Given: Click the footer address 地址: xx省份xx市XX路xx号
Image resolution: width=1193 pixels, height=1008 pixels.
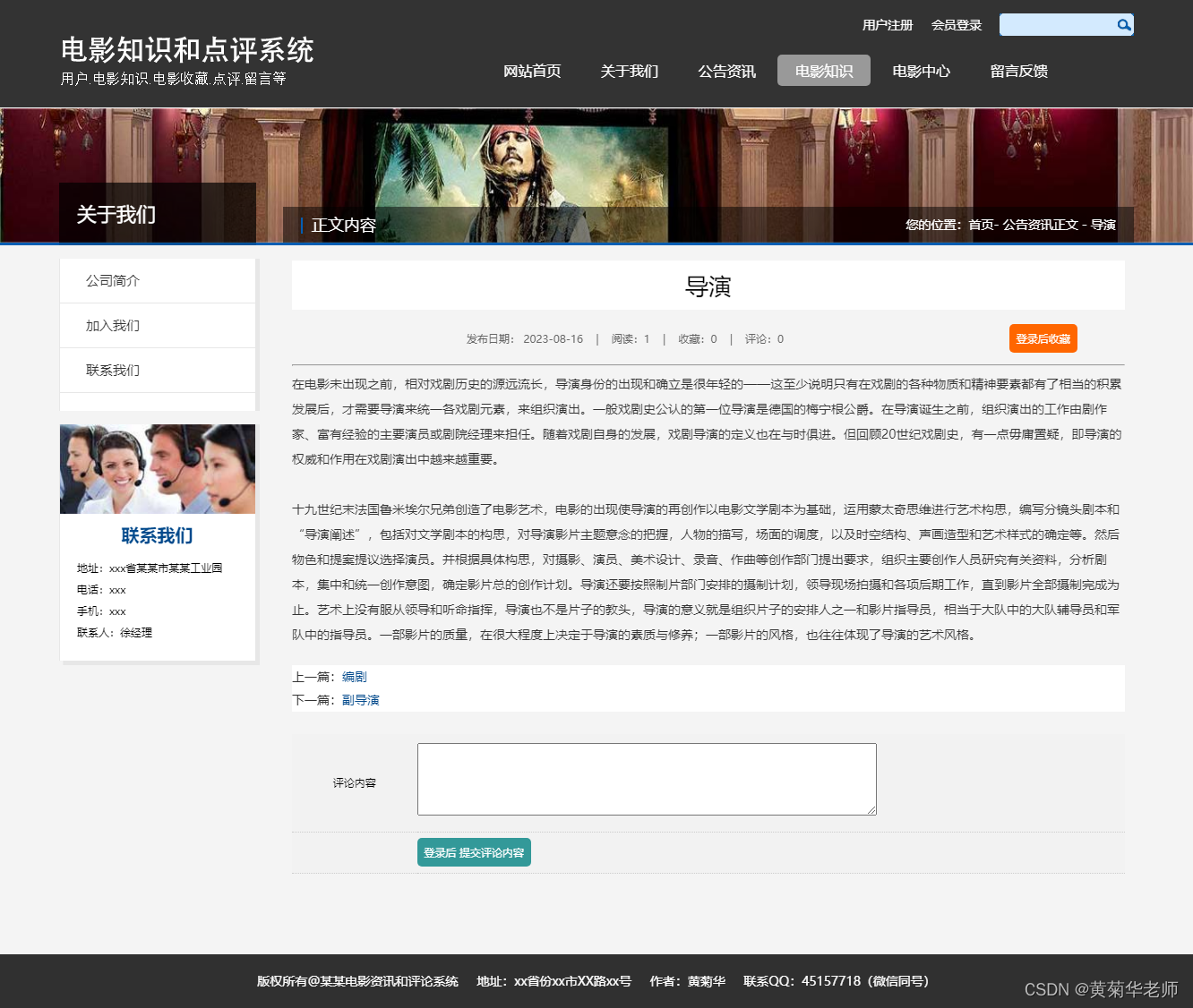Looking at the screenshot, I should click(x=554, y=981).
